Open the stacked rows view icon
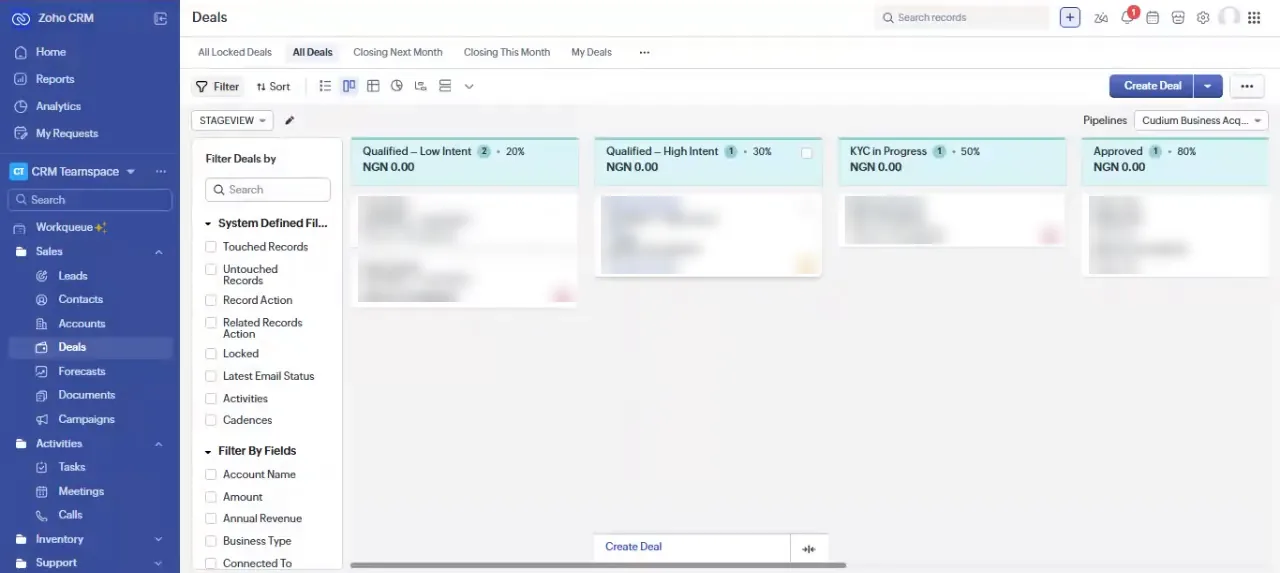Screen dimensions: 1280x573 (x=445, y=86)
